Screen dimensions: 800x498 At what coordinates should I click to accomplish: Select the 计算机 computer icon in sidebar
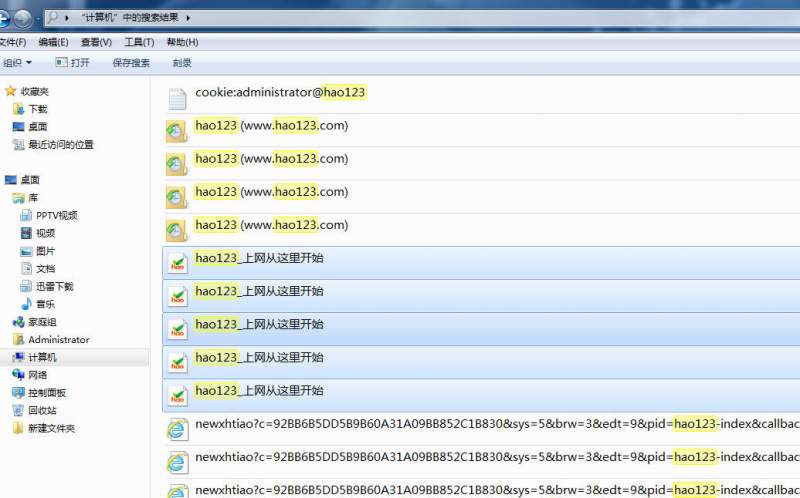[18, 357]
